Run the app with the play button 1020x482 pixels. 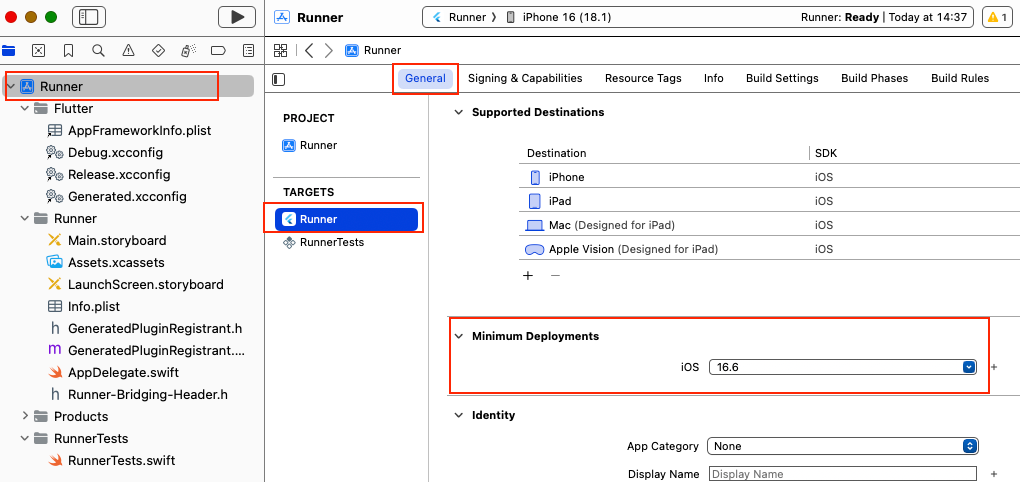click(237, 17)
